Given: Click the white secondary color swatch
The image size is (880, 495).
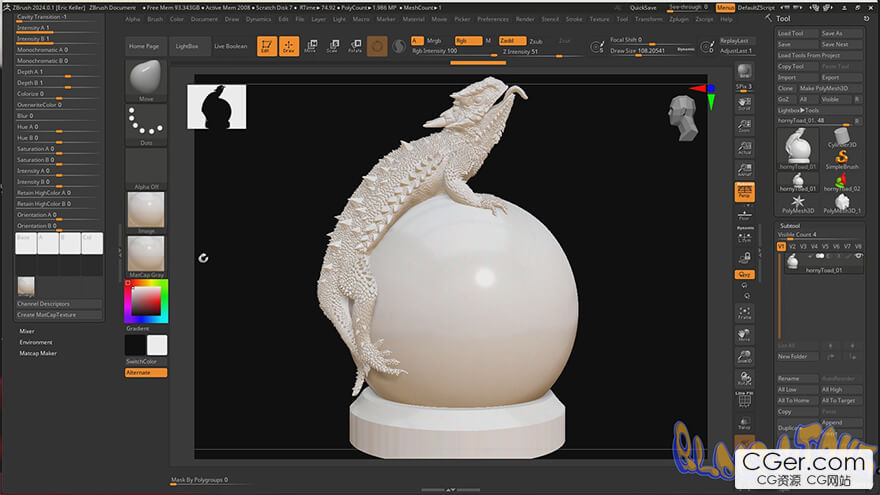Looking at the screenshot, I should [157, 345].
